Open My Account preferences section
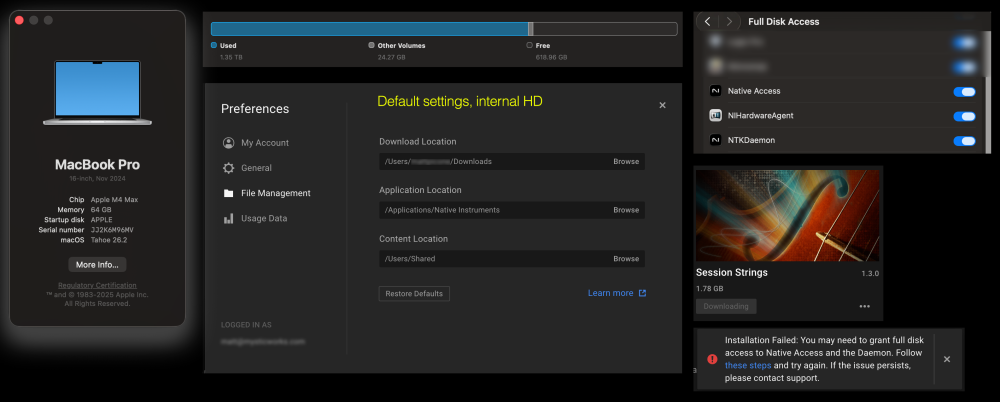 [x=255, y=143]
